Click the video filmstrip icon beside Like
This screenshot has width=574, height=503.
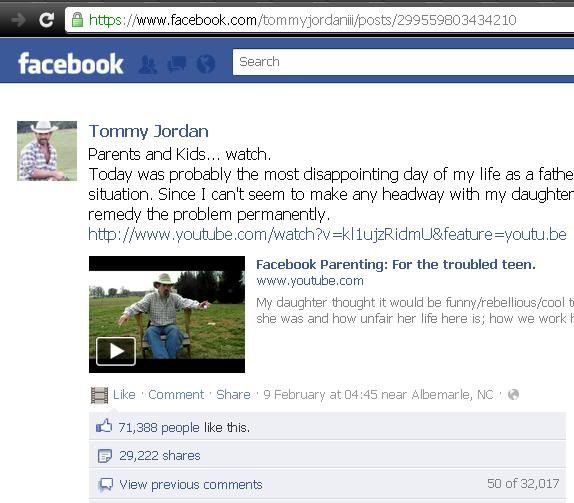pyautogui.click(x=99, y=395)
